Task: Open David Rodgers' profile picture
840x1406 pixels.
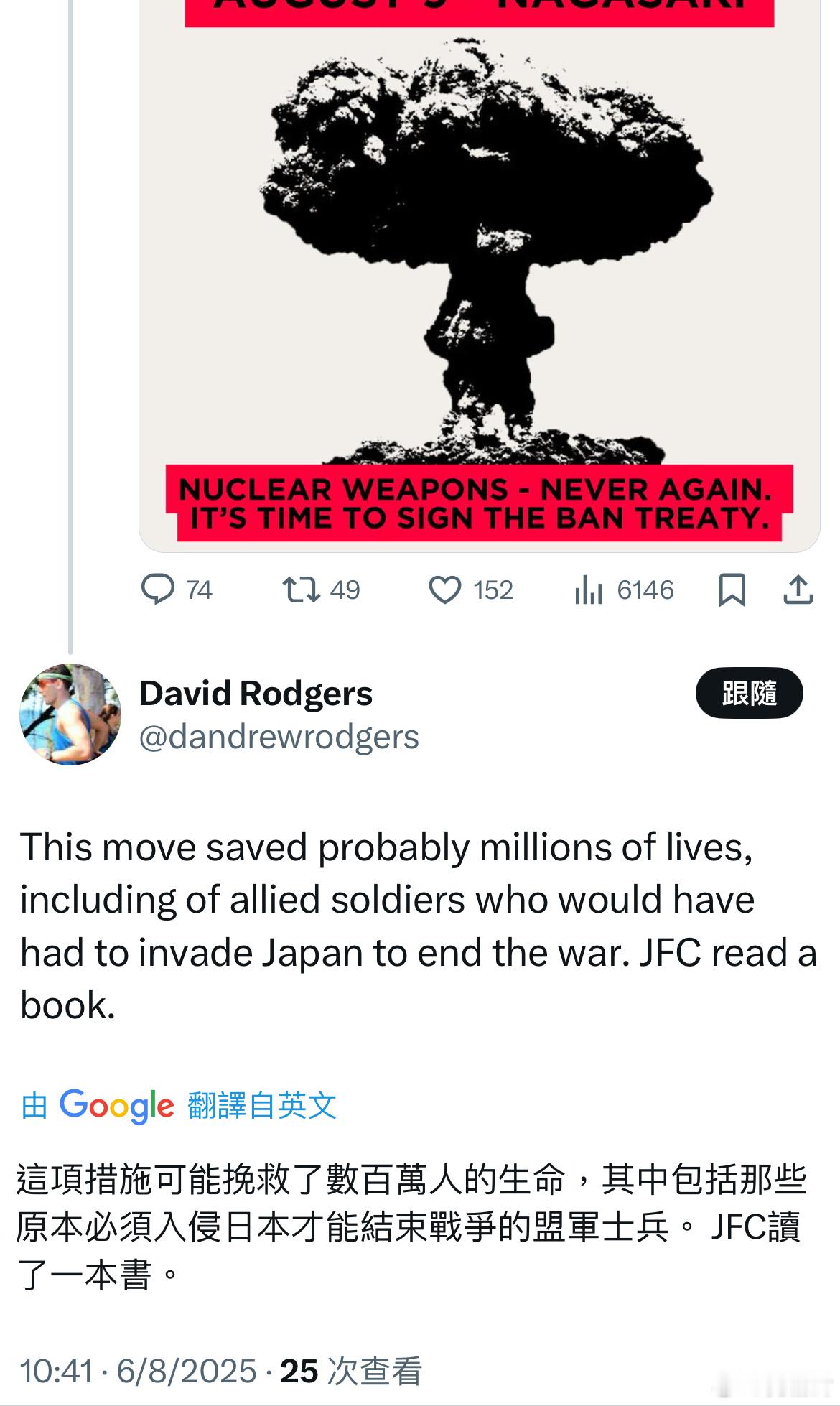Action: click(x=70, y=714)
